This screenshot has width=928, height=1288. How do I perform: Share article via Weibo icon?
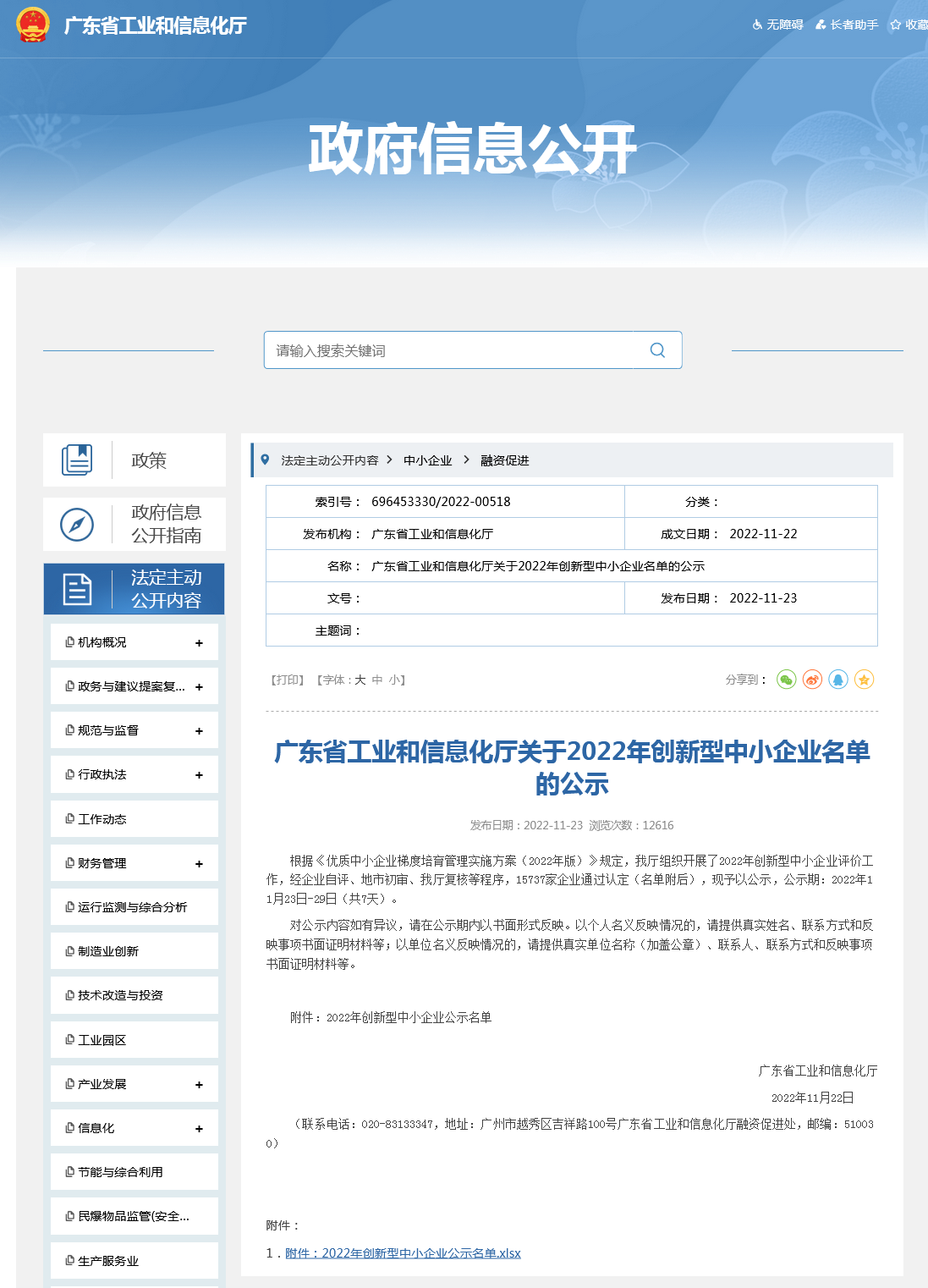(812, 680)
